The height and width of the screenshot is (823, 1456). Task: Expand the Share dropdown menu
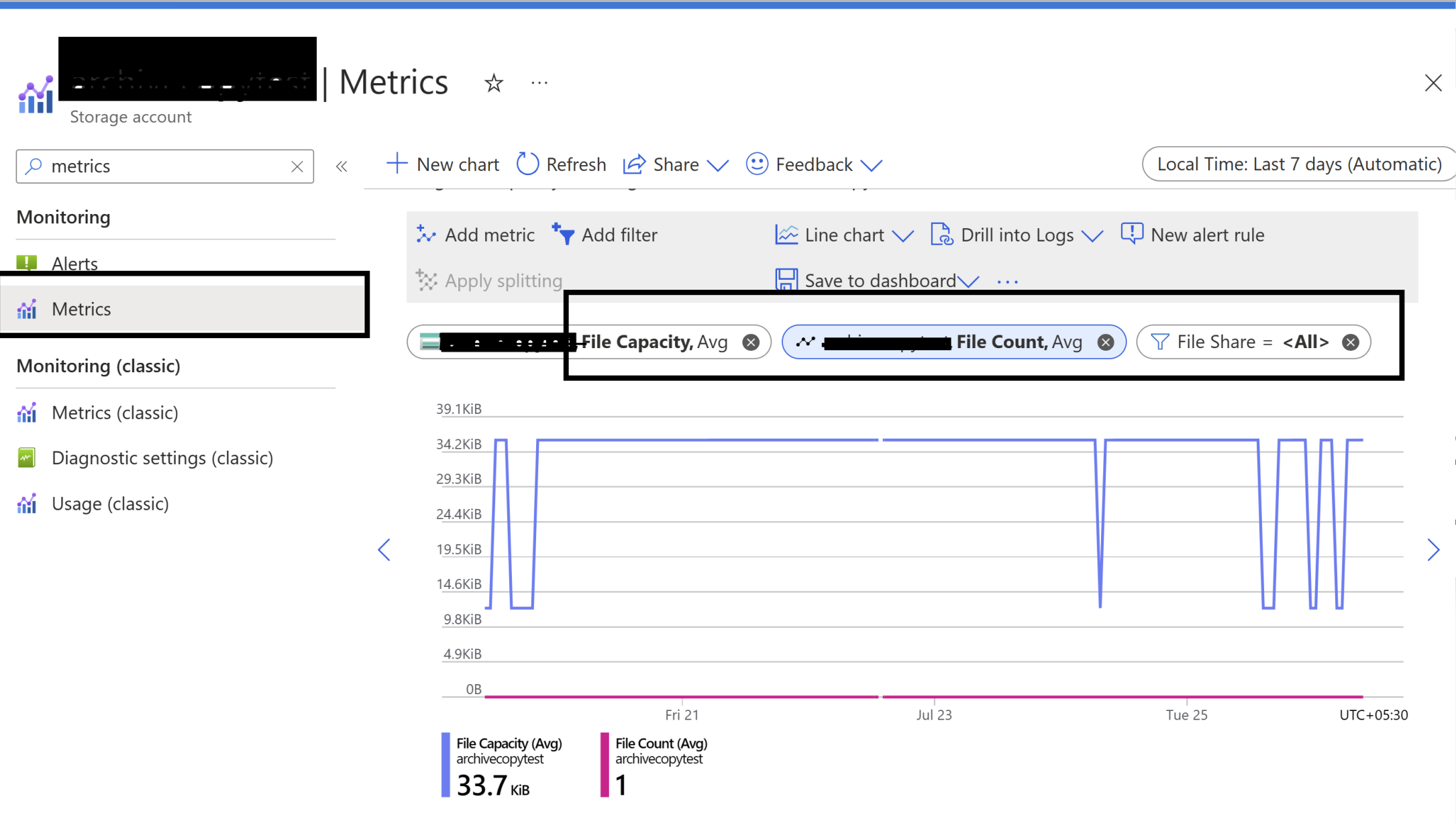[x=718, y=165]
